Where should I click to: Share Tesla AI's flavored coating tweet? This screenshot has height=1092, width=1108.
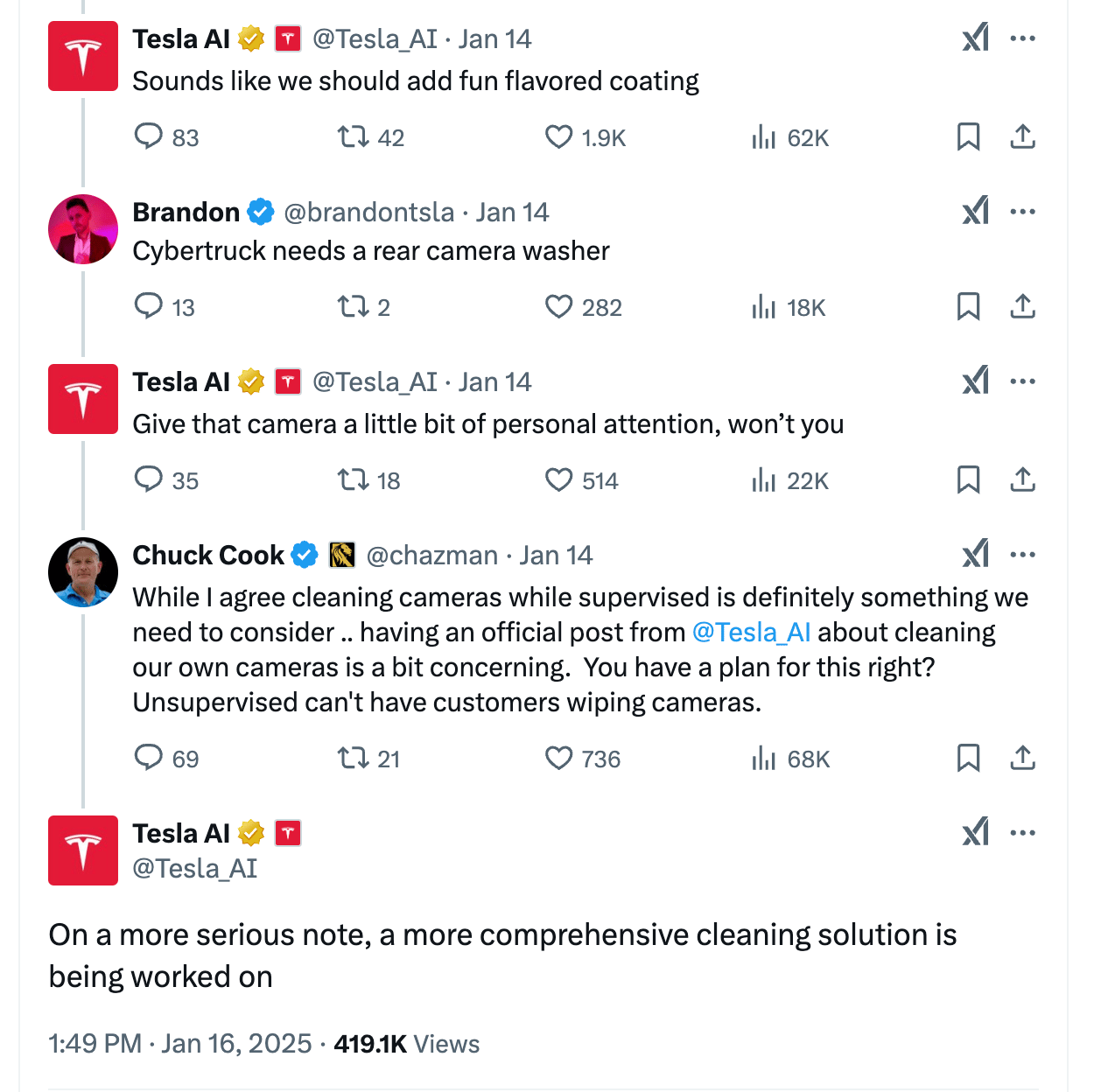tap(1022, 137)
